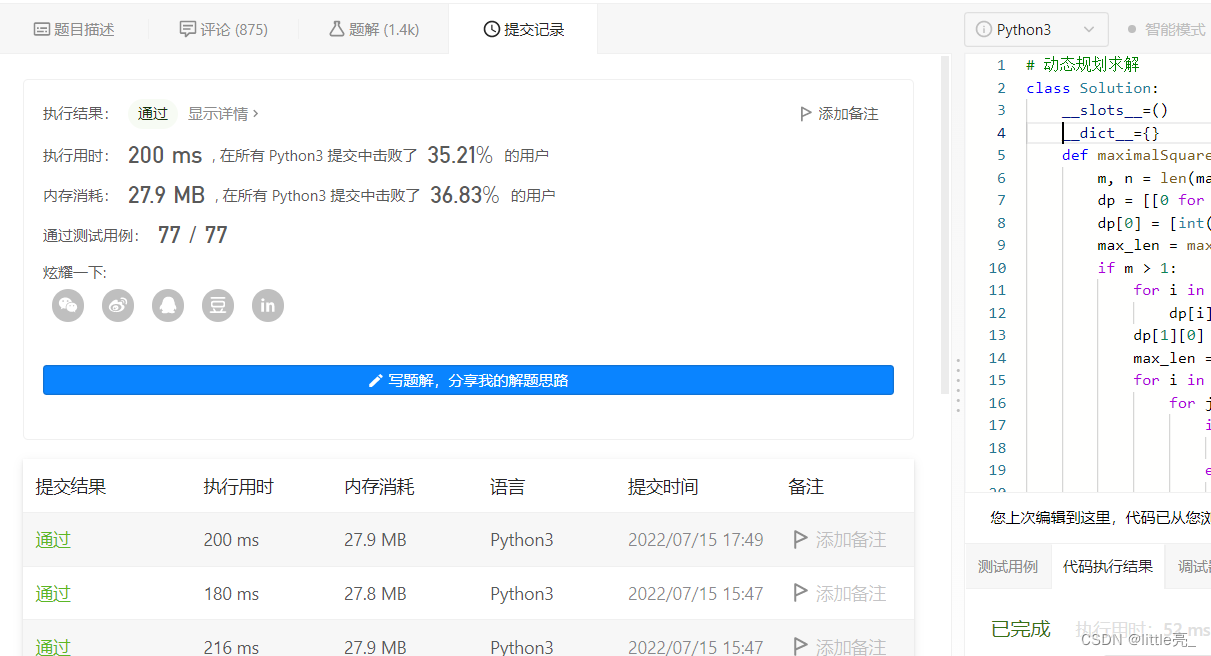
Task: Click flag icon in 216 ms submission row
Action: pyautogui.click(x=800, y=646)
